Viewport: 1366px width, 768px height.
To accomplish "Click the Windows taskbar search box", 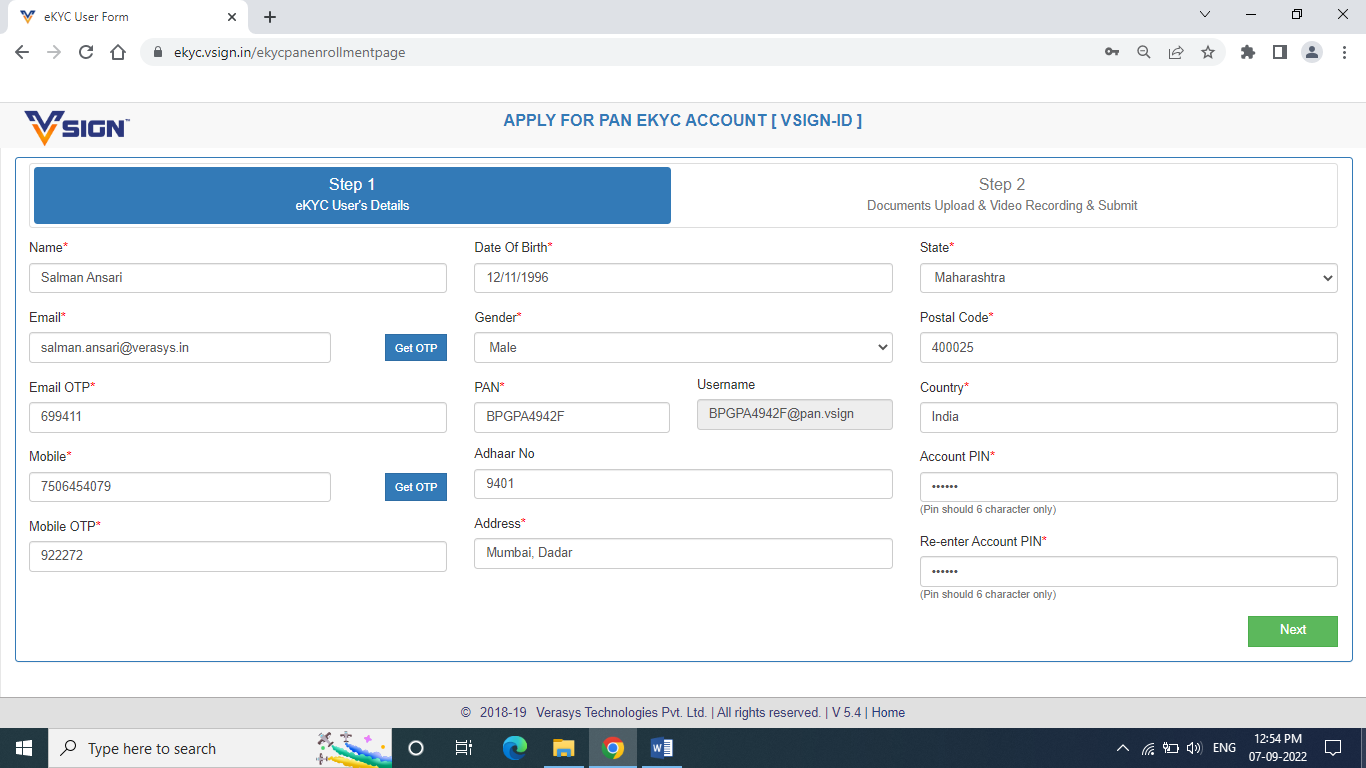I will point(220,748).
